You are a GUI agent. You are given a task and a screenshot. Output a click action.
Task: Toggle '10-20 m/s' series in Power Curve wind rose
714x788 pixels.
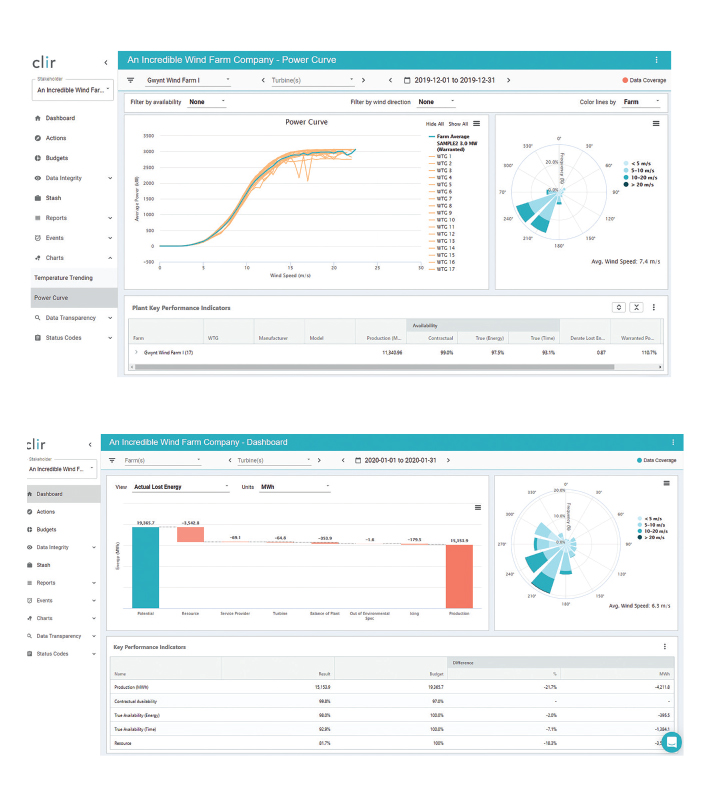640,178
